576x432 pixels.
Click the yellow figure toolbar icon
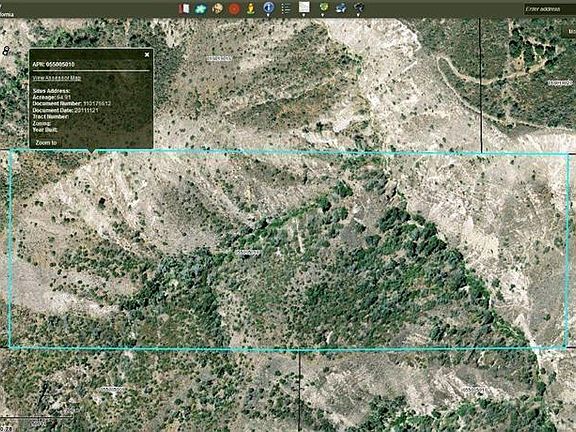(251, 8)
